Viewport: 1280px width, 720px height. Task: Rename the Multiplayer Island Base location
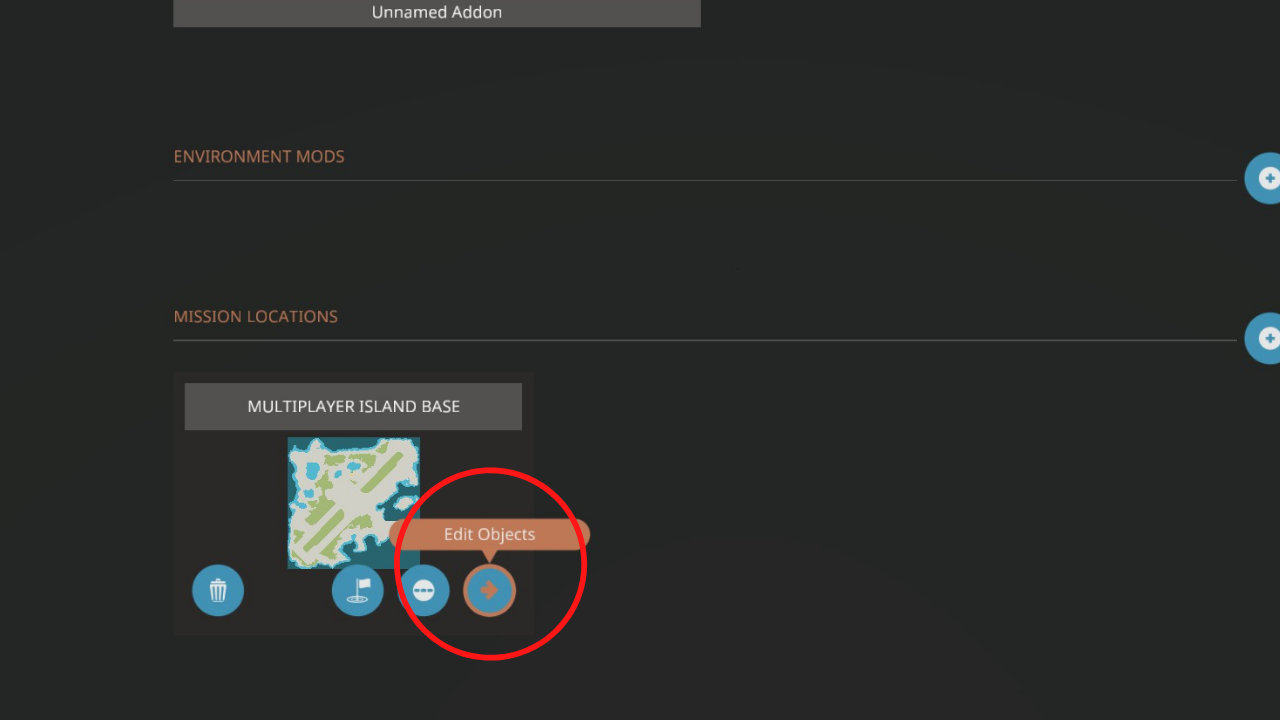[353, 406]
